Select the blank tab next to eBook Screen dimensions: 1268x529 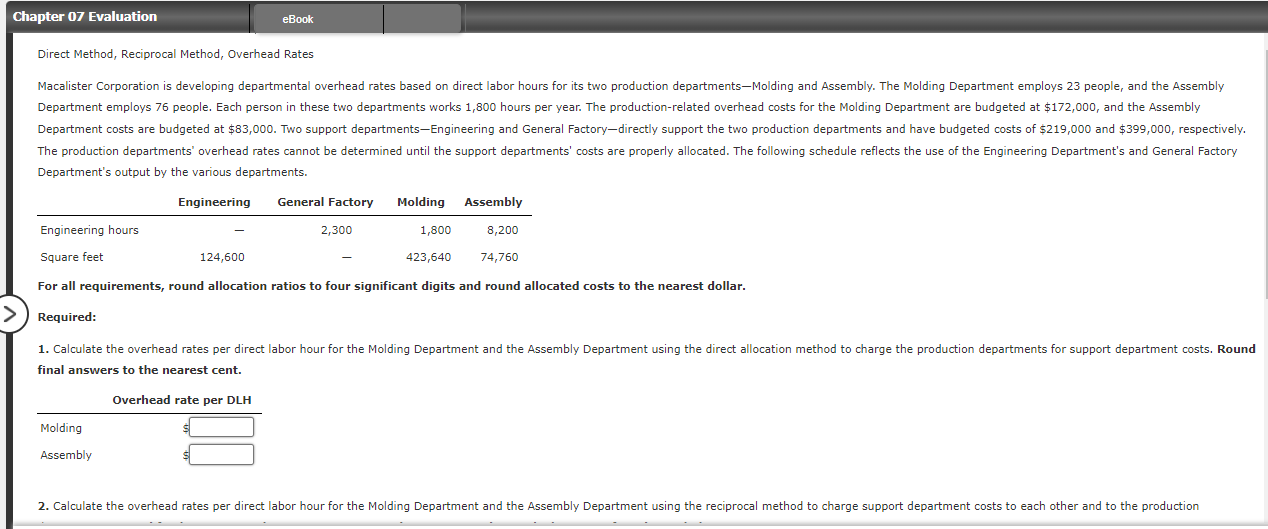[422, 19]
